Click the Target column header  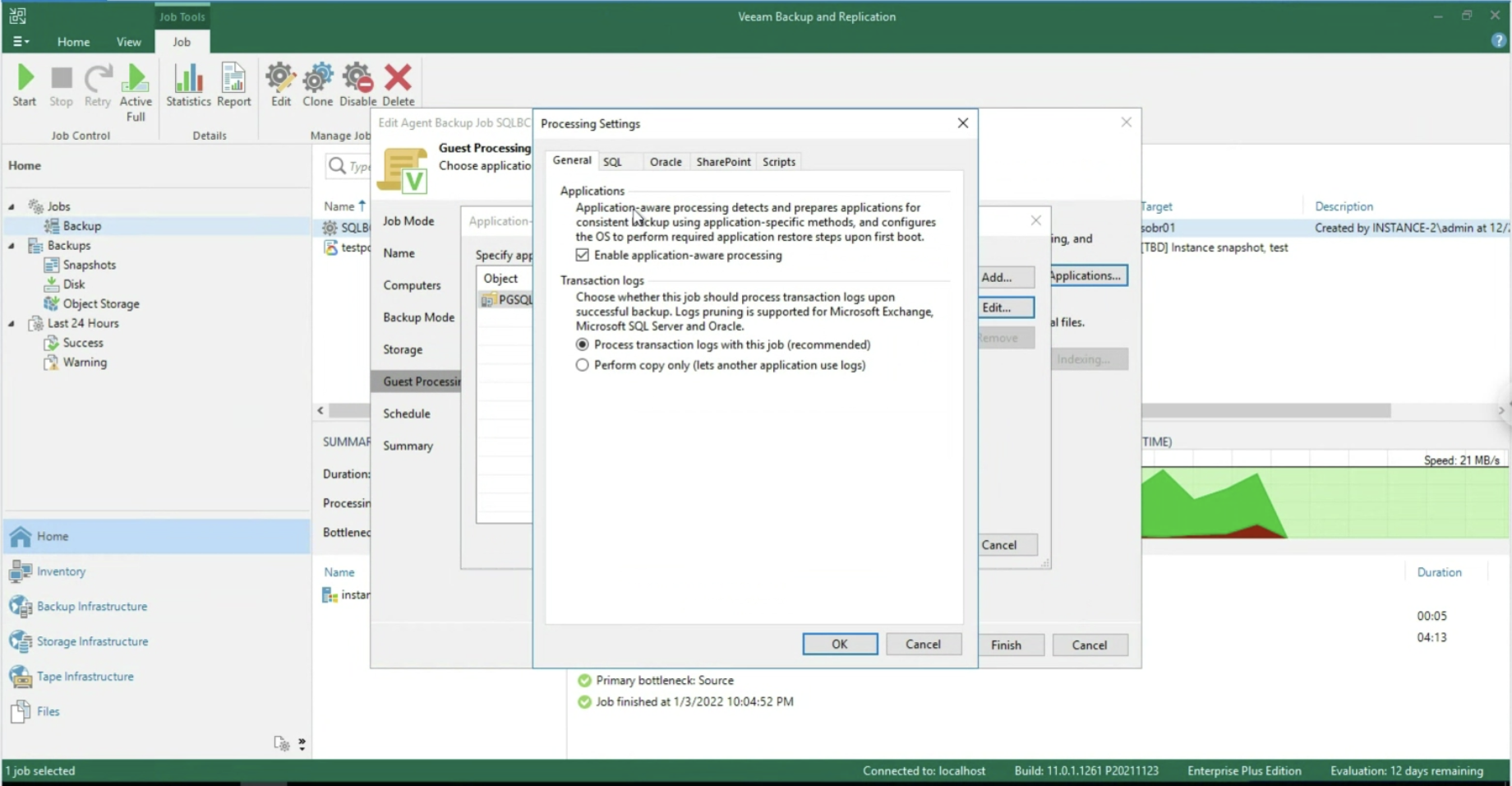pyautogui.click(x=1156, y=206)
